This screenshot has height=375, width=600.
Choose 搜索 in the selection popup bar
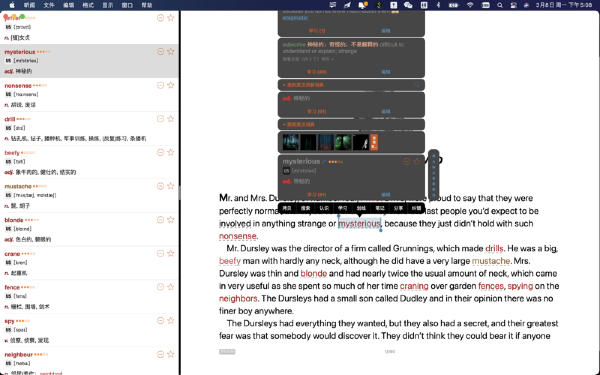point(305,208)
